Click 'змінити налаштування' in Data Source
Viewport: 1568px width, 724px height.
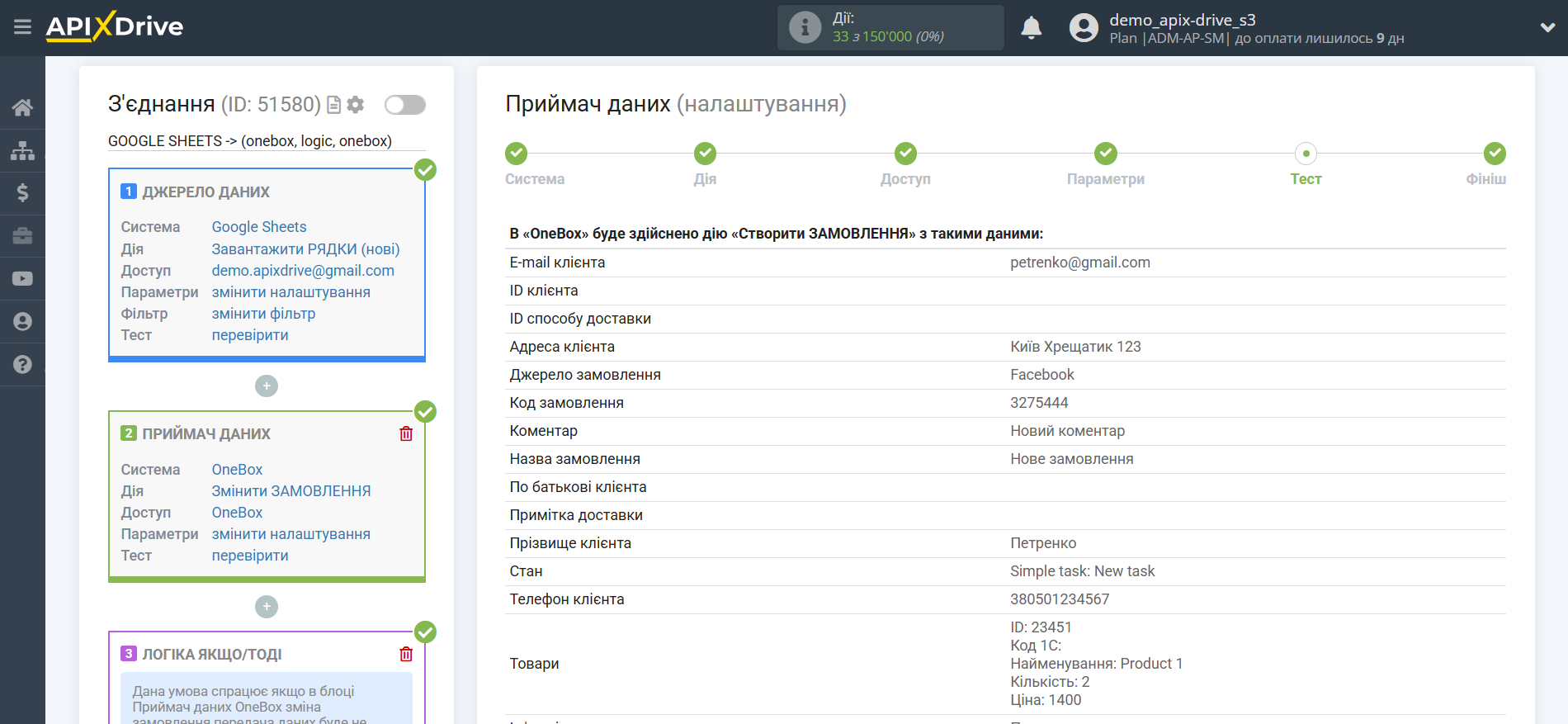tap(291, 291)
